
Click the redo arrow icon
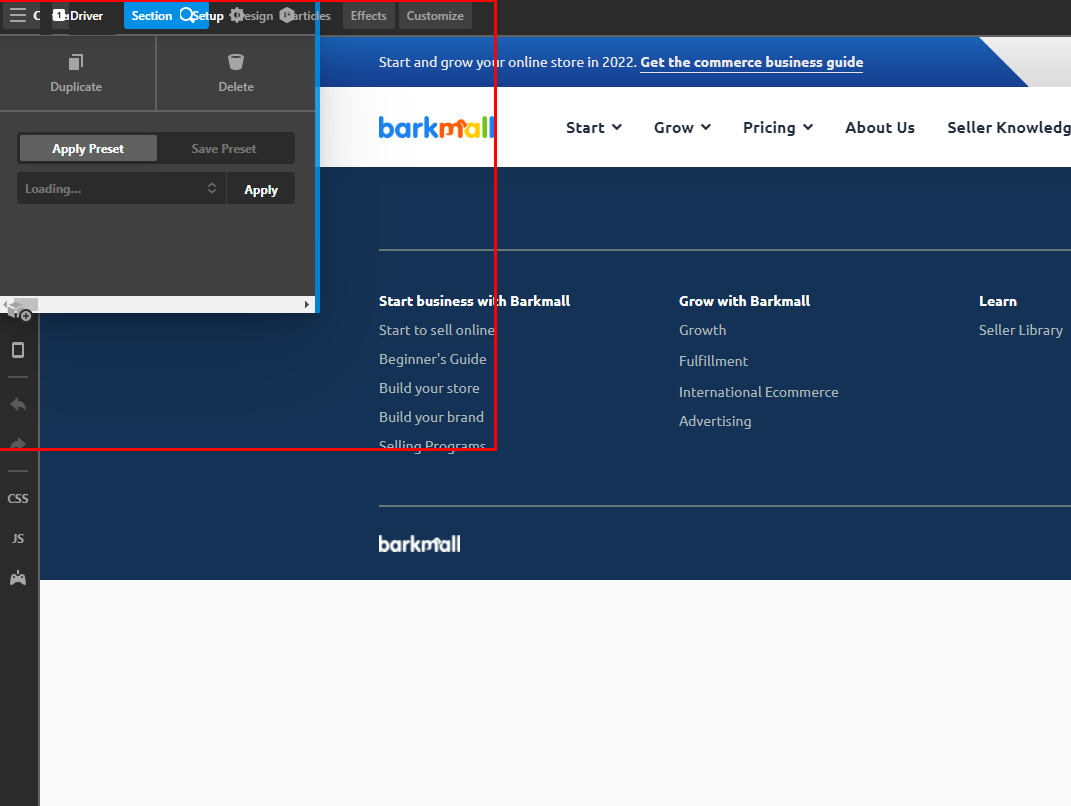(x=18, y=444)
